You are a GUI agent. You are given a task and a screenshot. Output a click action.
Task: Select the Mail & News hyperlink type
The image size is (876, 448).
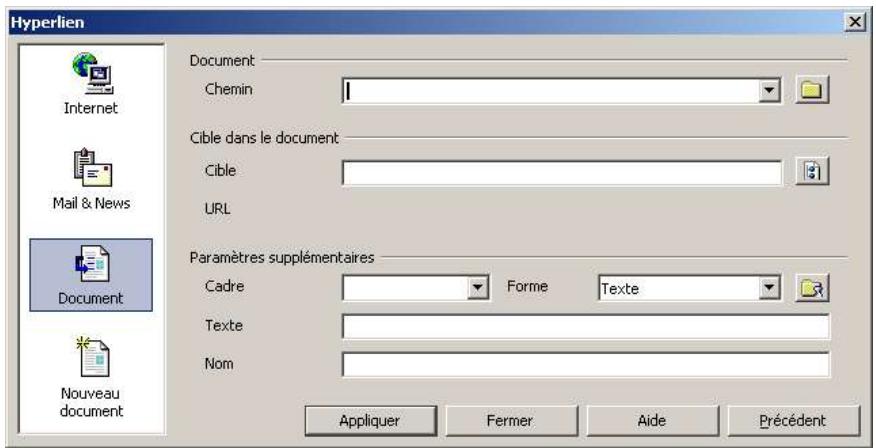click(x=91, y=180)
